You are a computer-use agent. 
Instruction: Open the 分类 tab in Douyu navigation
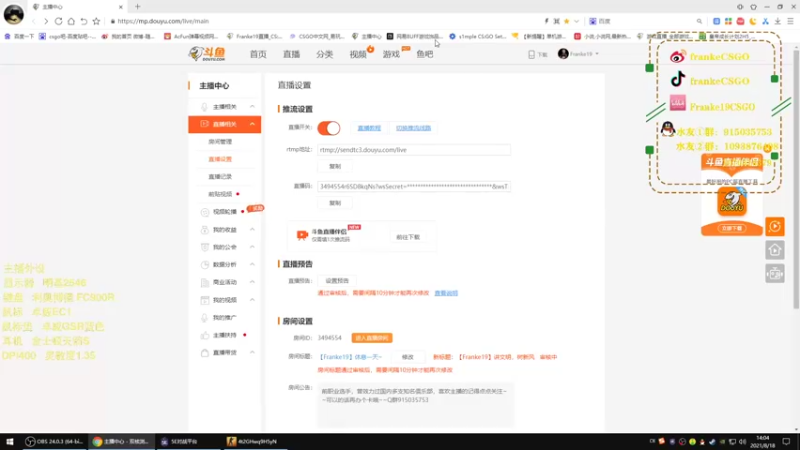pos(324,54)
